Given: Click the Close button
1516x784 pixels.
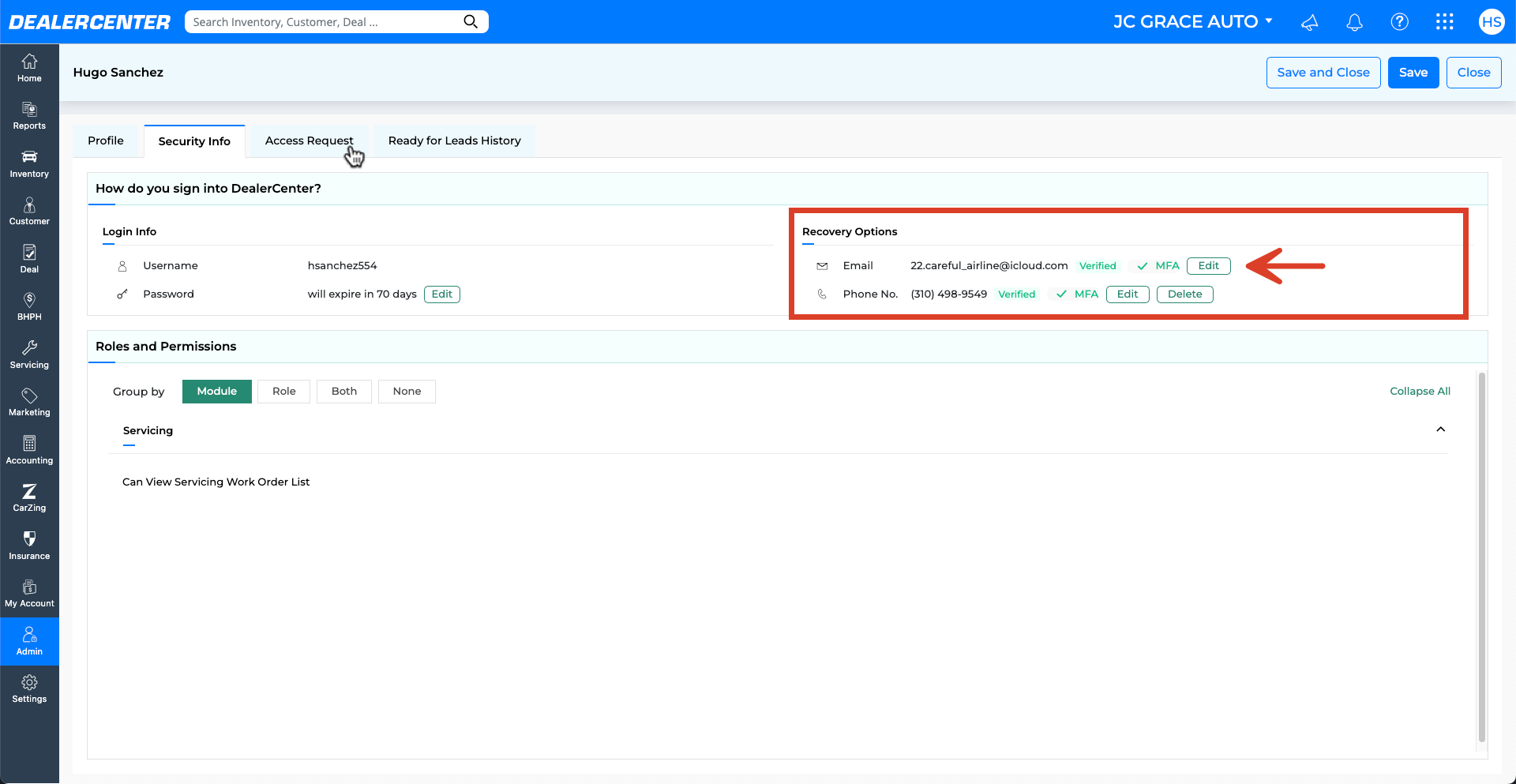Looking at the screenshot, I should pos(1473,73).
